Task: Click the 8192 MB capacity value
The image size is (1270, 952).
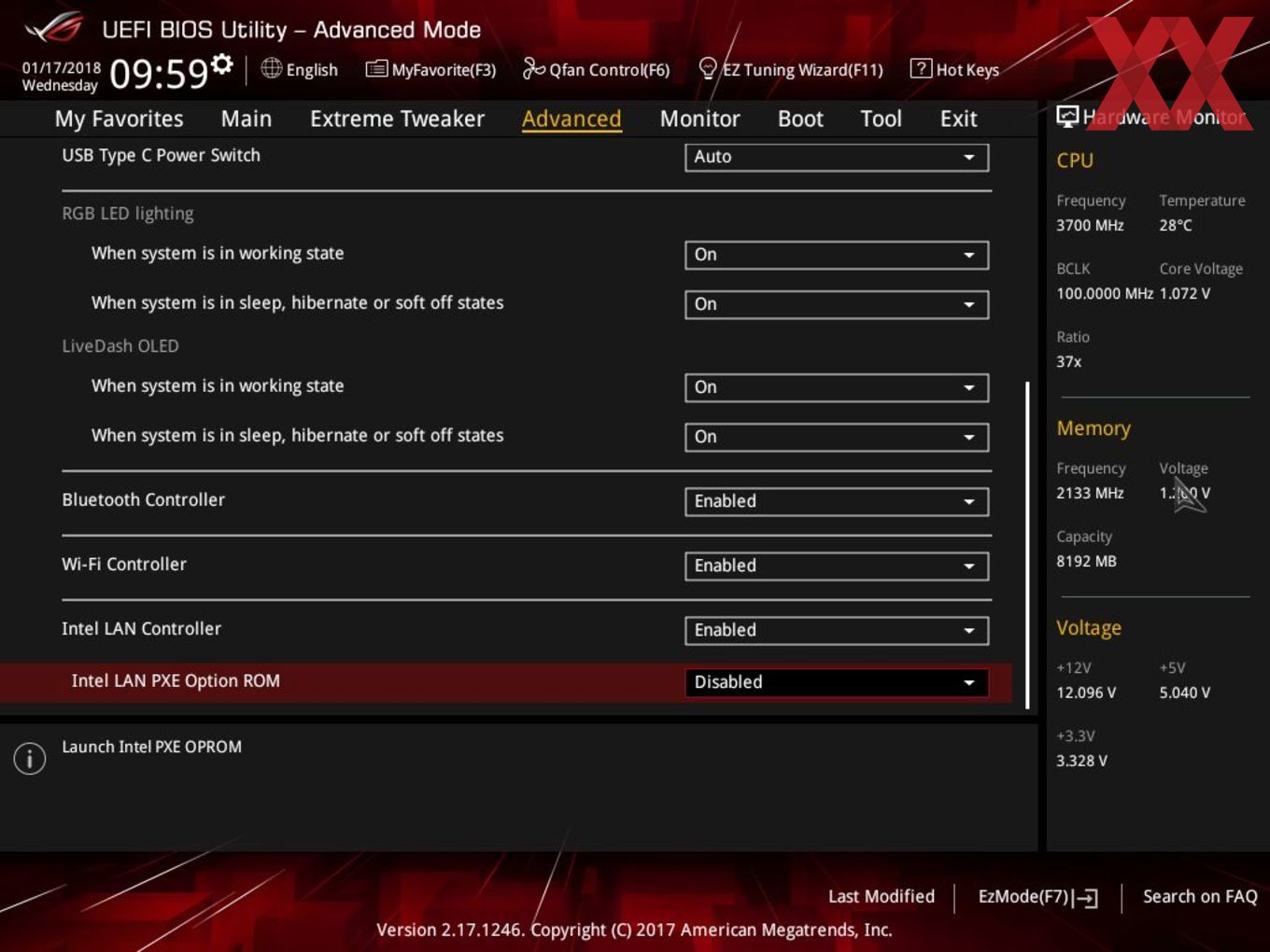Action: coord(1086,561)
